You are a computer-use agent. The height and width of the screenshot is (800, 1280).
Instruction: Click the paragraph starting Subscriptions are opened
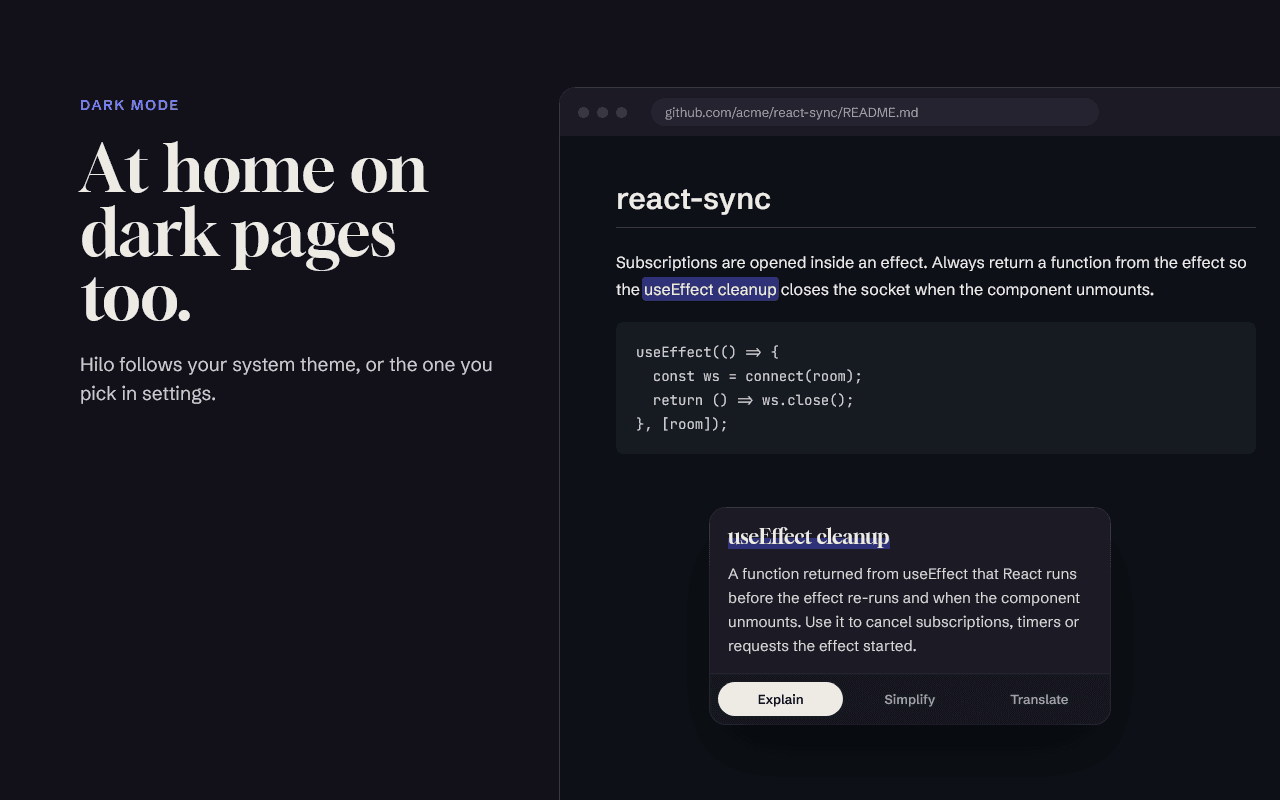(931, 276)
